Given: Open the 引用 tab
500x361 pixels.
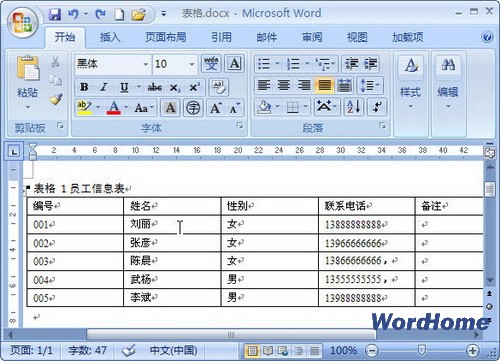Looking at the screenshot, I should pos(221,37).
